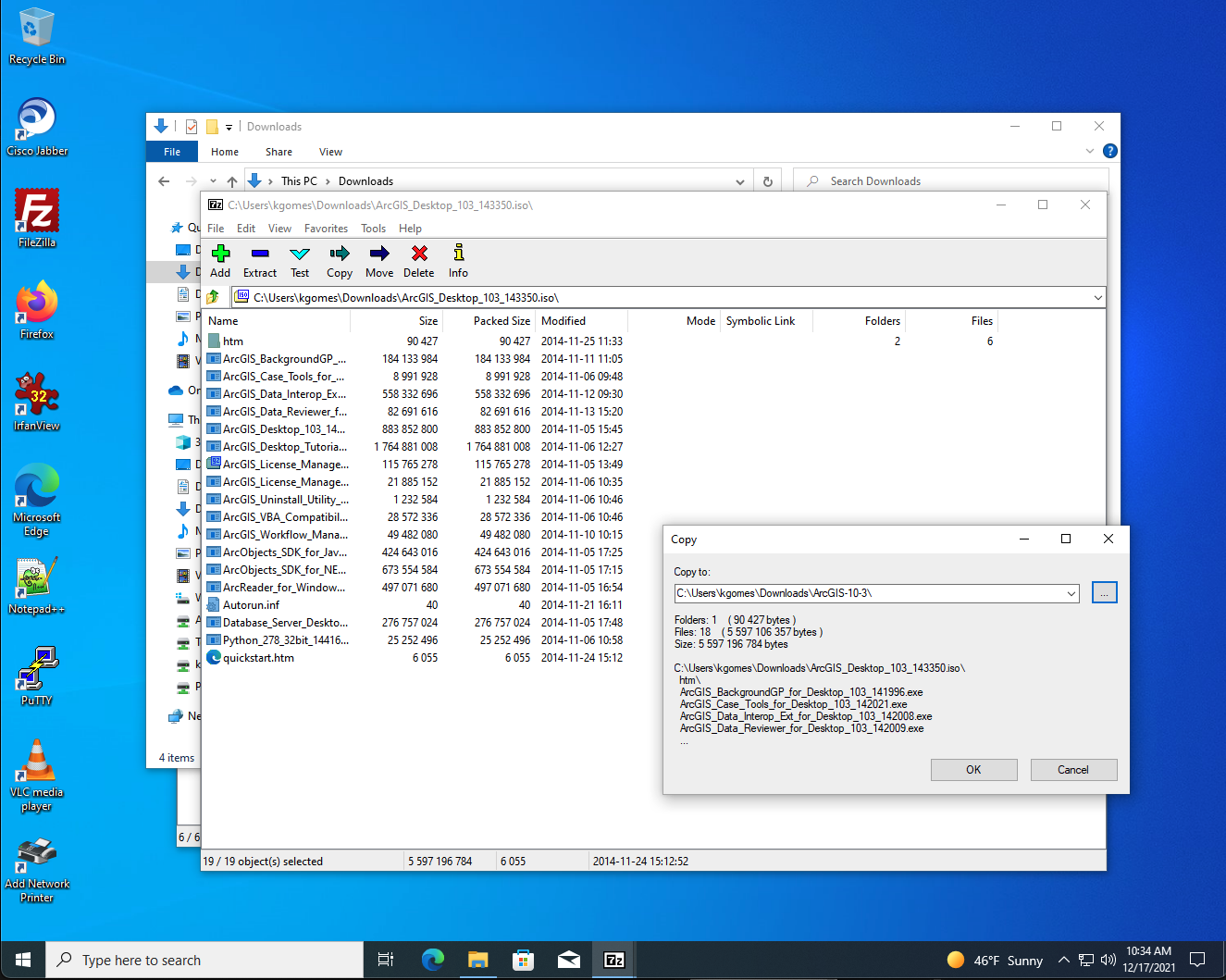Click the blue Extract toolbar icon
Image resolution: width=1226 pixels, height=980 pixels.
[260, 254]
